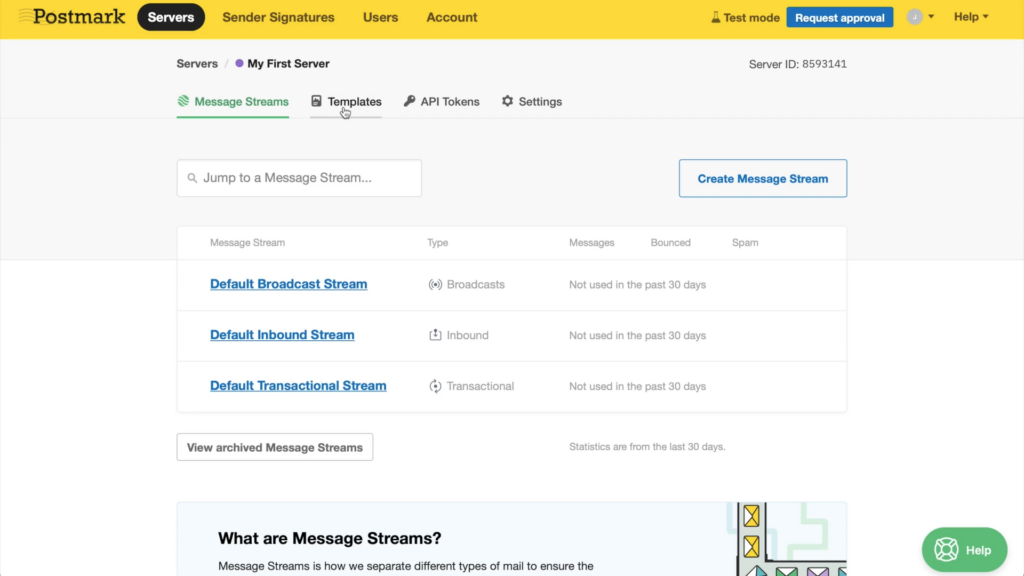
Task: Click Not used text in Transactional row
Action: tap(637, 386)
